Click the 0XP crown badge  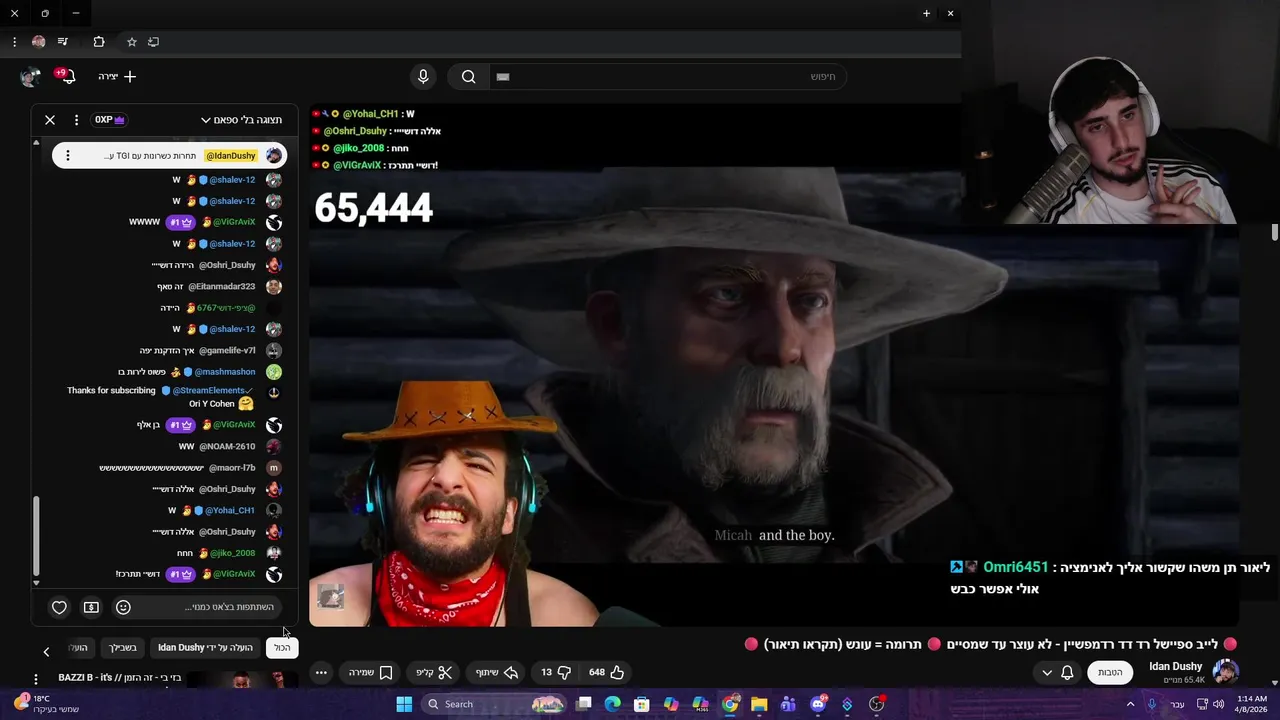(110, 120)
